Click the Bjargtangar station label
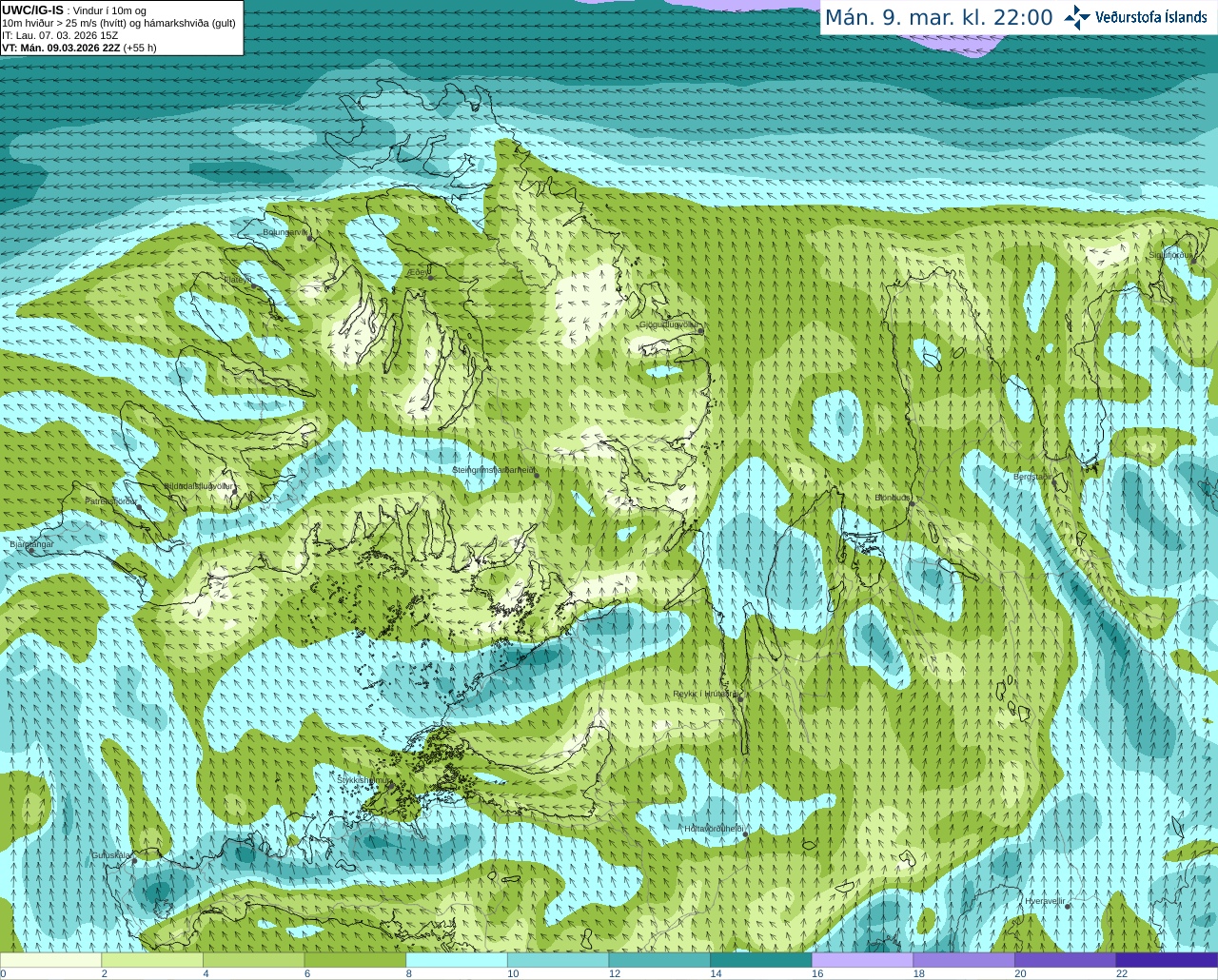This screenshot has width=1218, height=980. coord(30,544)
